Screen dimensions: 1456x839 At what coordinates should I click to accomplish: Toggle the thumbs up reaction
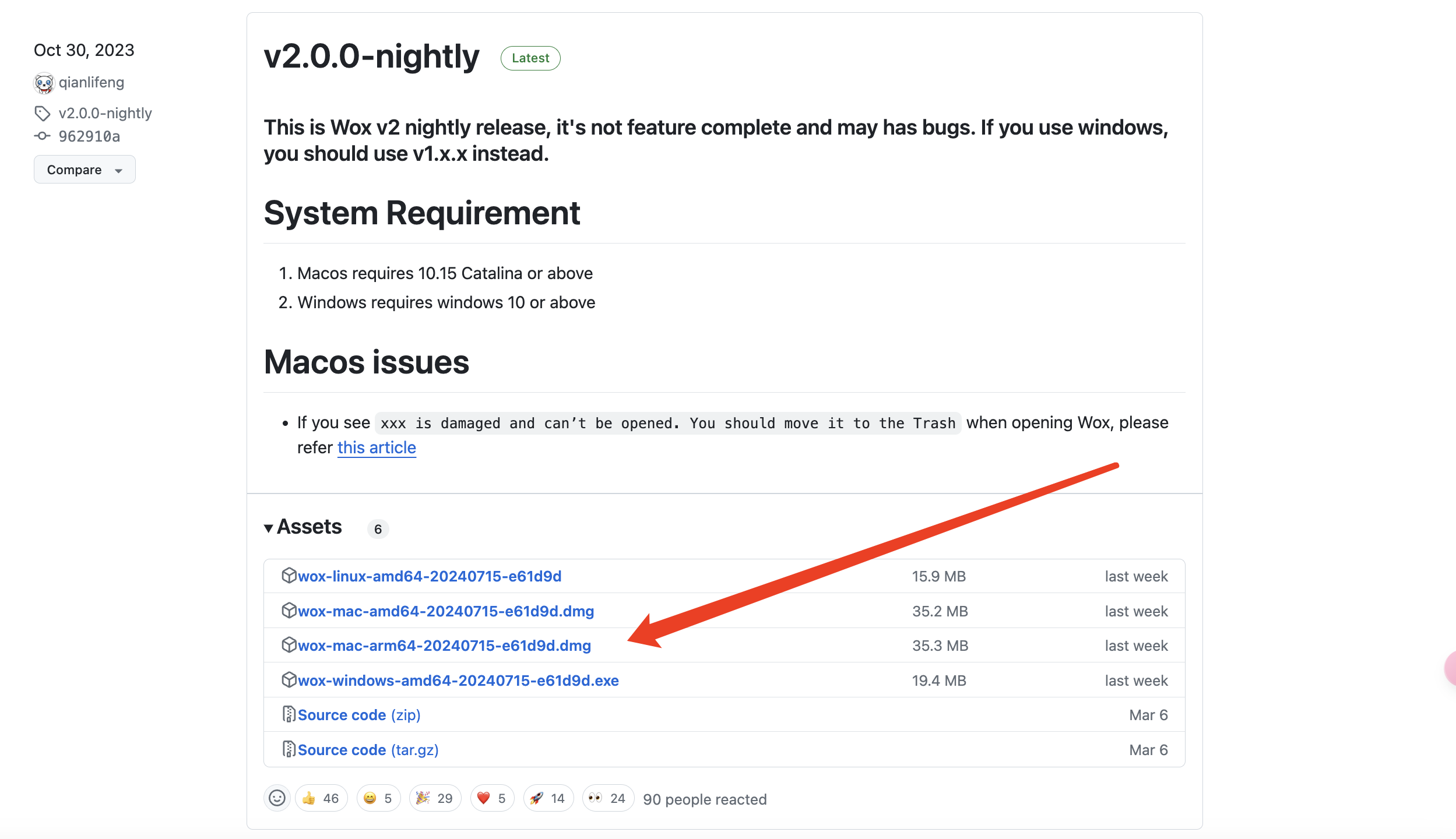pos(321,798)
